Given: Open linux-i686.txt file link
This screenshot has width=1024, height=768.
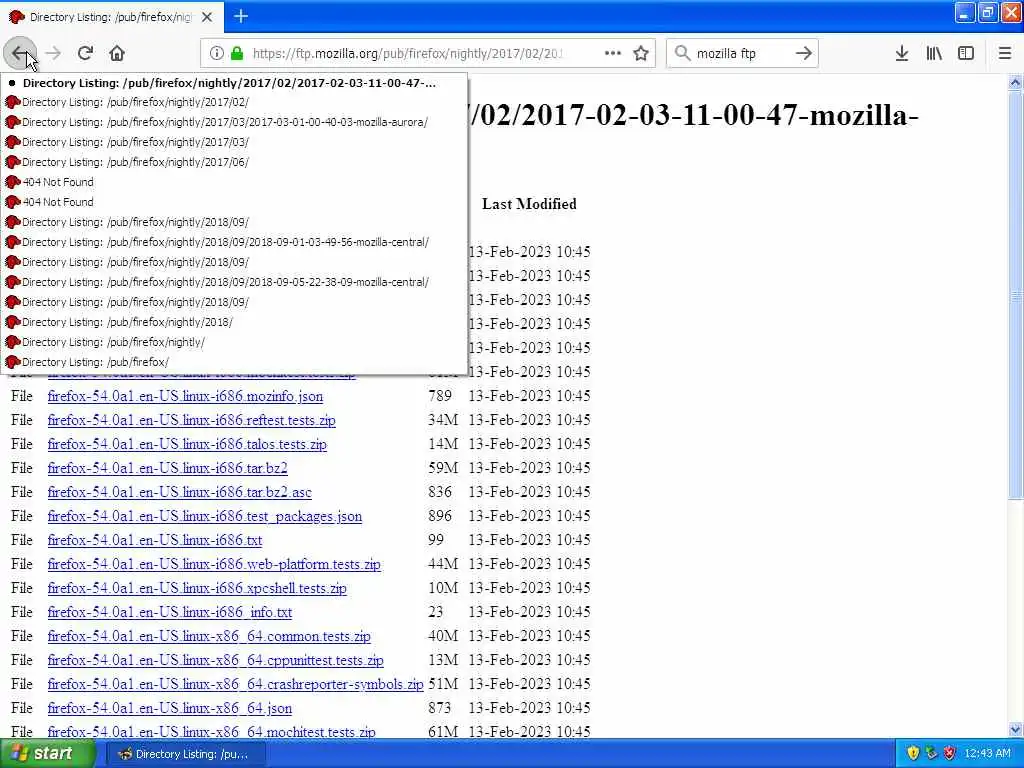Looking at the screenshot, I should [x=155, y=541].
